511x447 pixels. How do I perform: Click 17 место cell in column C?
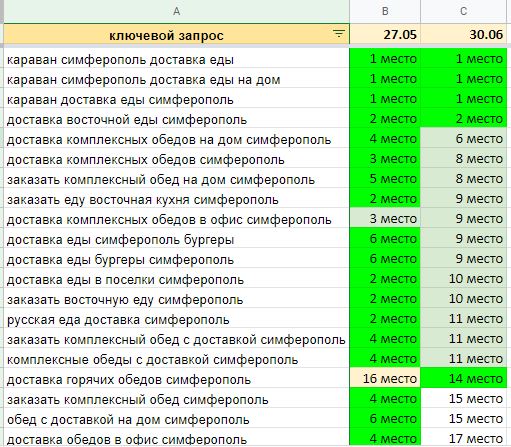(x=463, y=438)
